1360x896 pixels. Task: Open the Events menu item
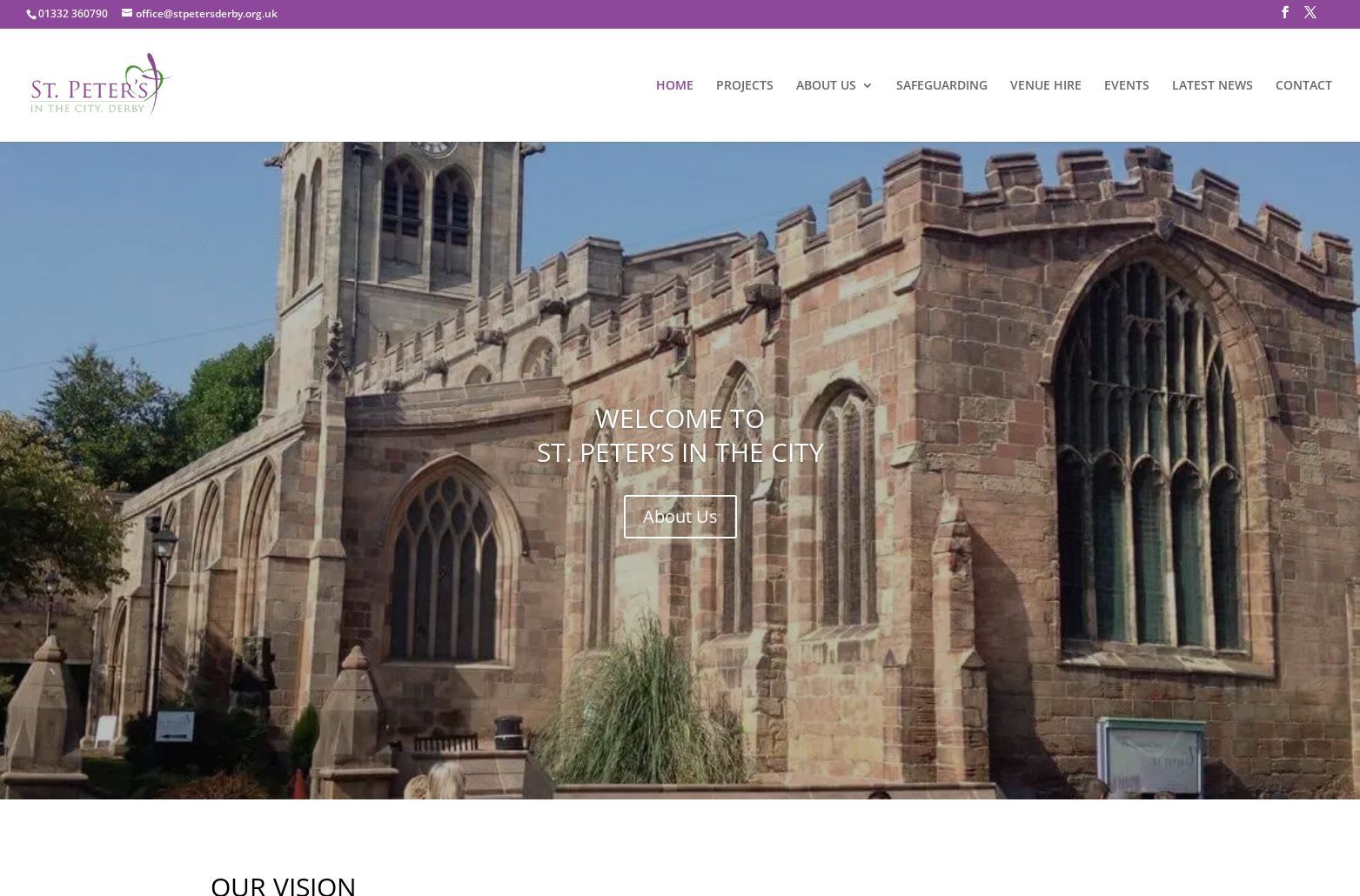pyautogui.click(x=1126, y=84)
